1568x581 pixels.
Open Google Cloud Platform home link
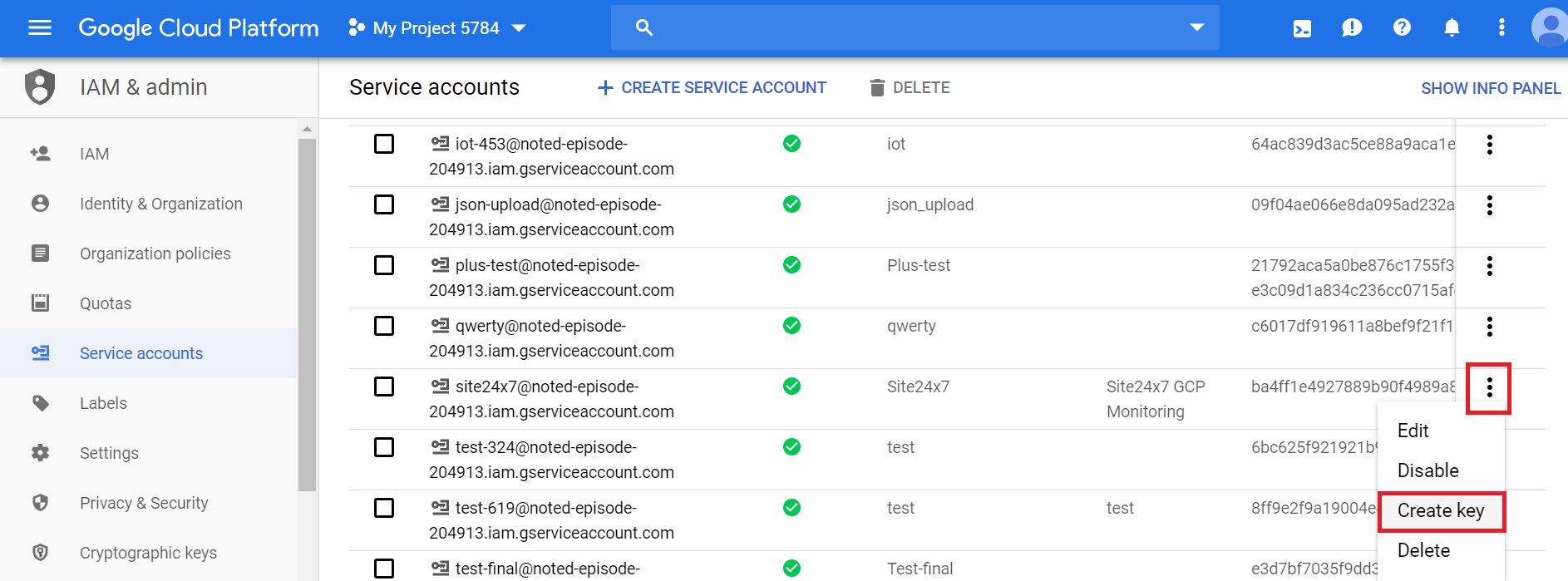[199, 28]
